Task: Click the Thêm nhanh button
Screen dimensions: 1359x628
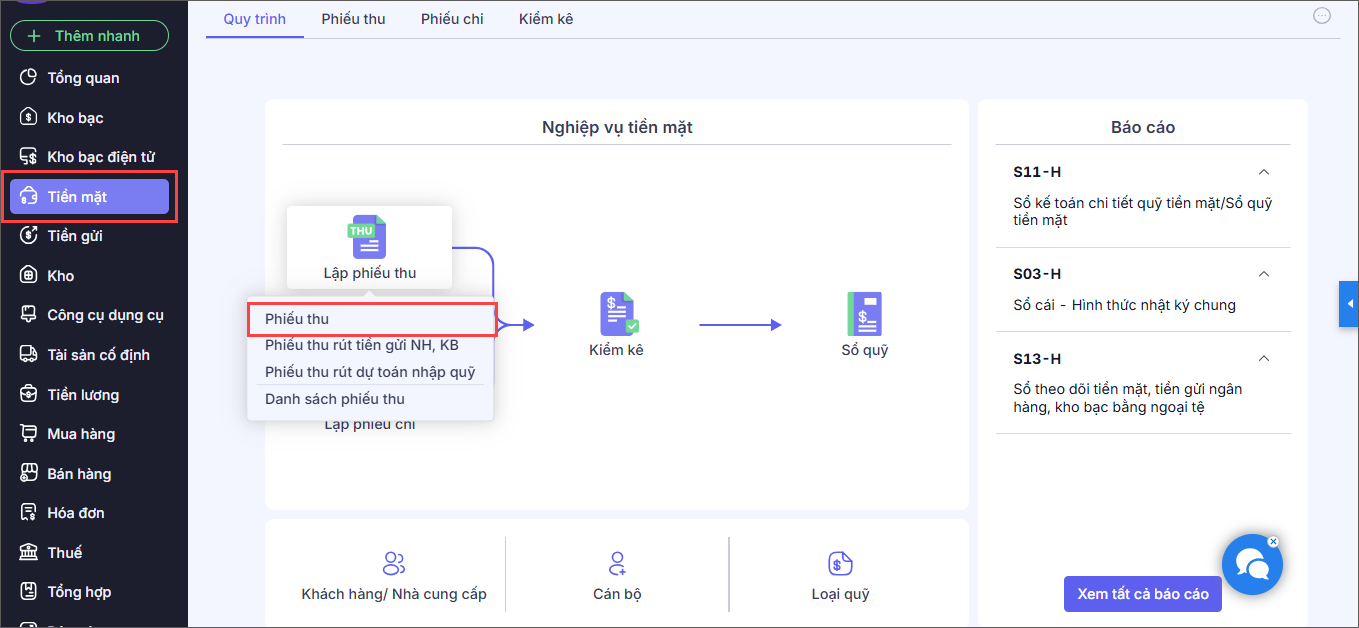Action: pyautogui.click(x=89, y=36)
